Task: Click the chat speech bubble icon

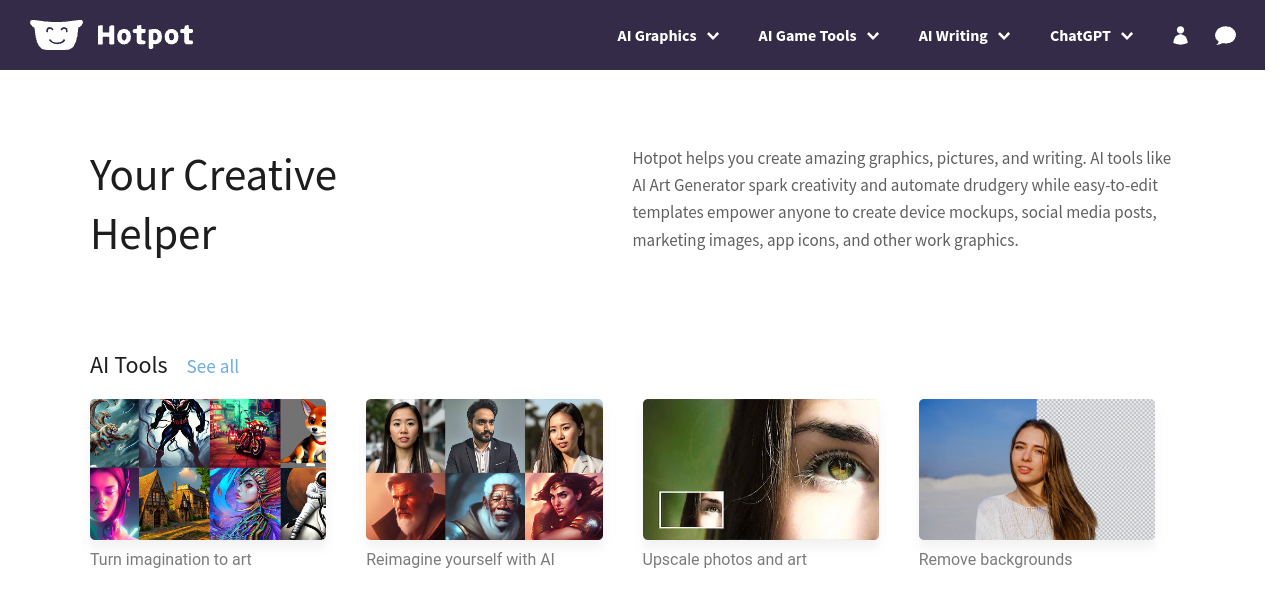Action: [1225, 36]
